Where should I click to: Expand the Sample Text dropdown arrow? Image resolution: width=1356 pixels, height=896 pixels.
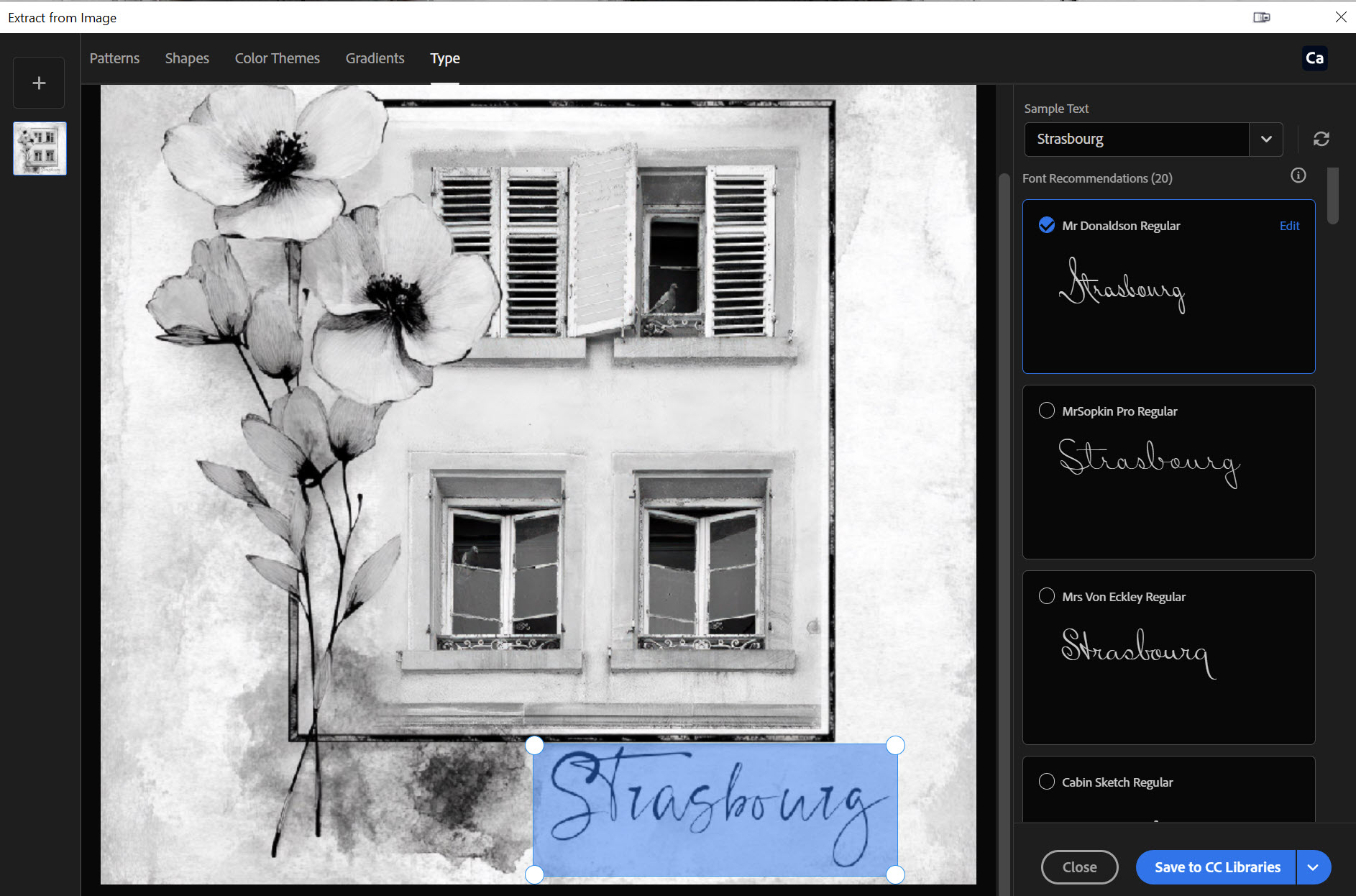pyautogui.click(x=1266, y=139)
